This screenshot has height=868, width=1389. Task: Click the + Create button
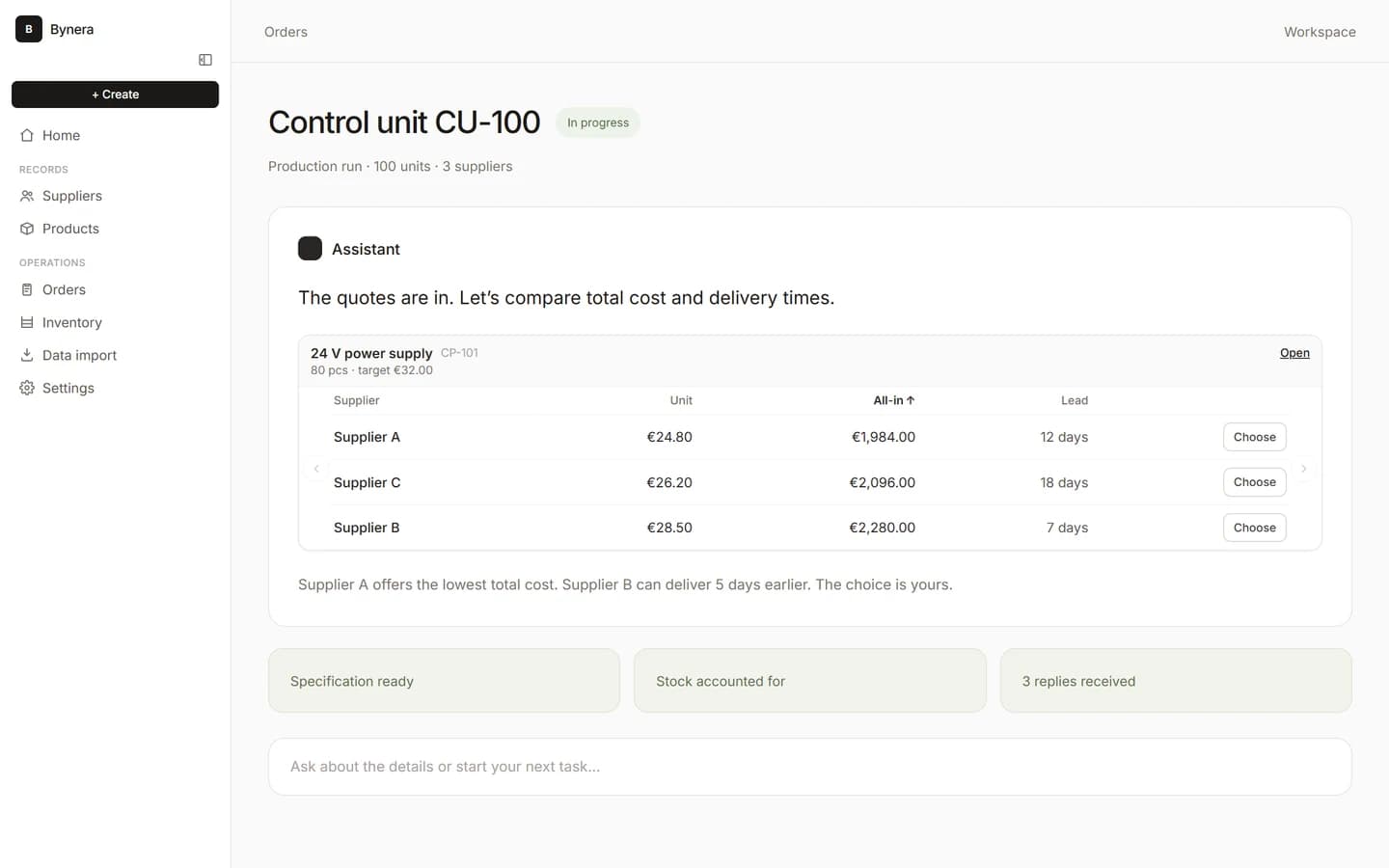click(115, 95)
